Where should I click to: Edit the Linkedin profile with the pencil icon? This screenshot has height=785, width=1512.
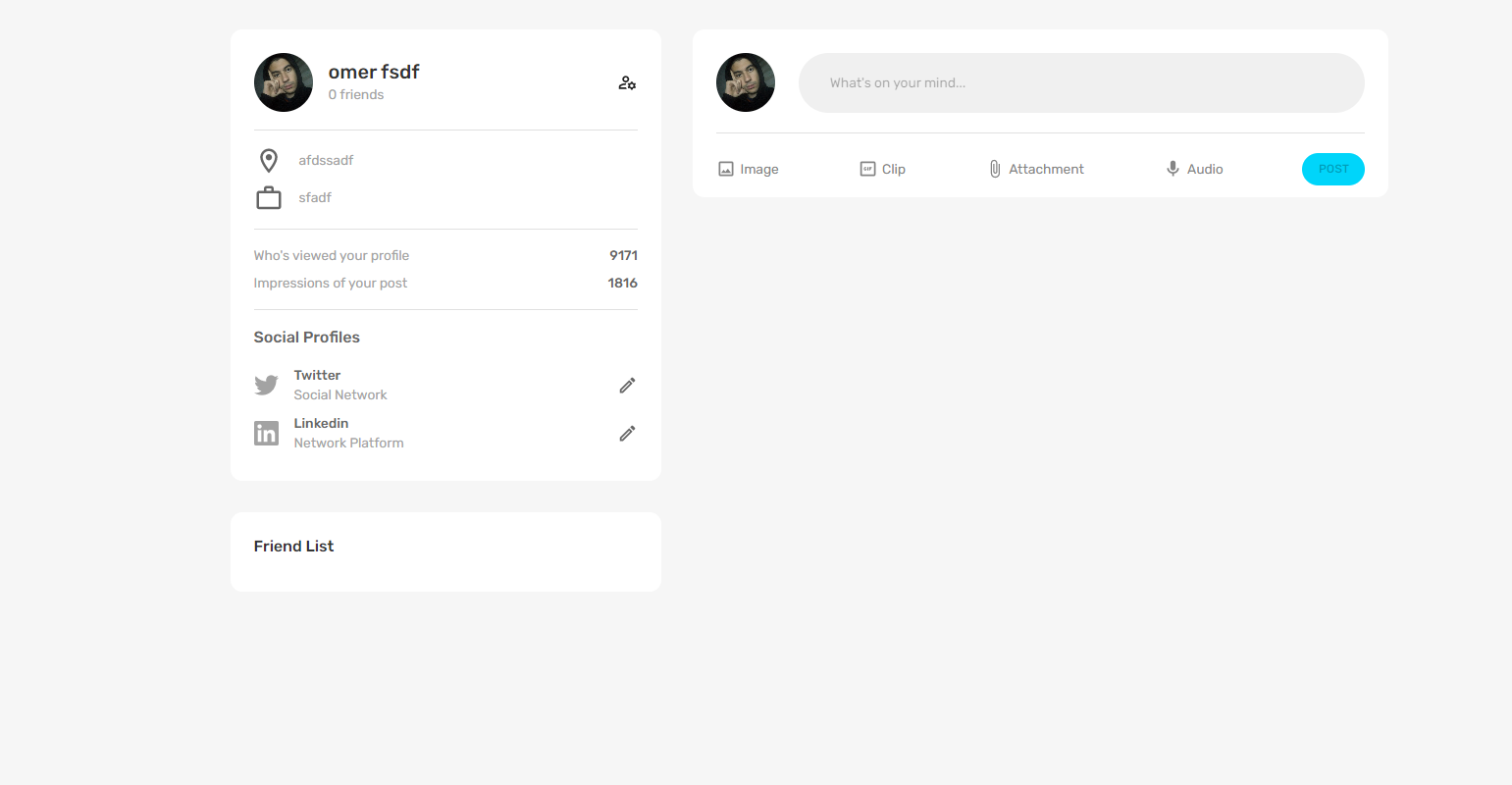click(627, 433)
